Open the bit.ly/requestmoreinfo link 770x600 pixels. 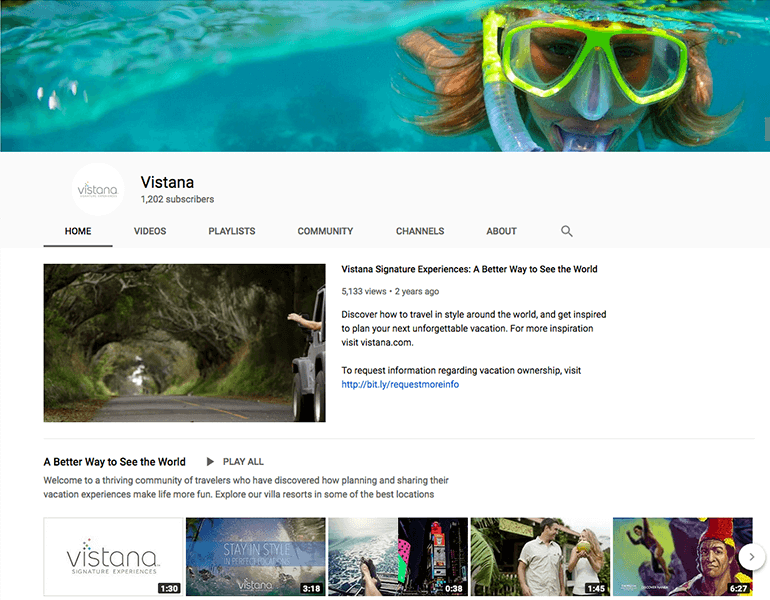[400, 384]
